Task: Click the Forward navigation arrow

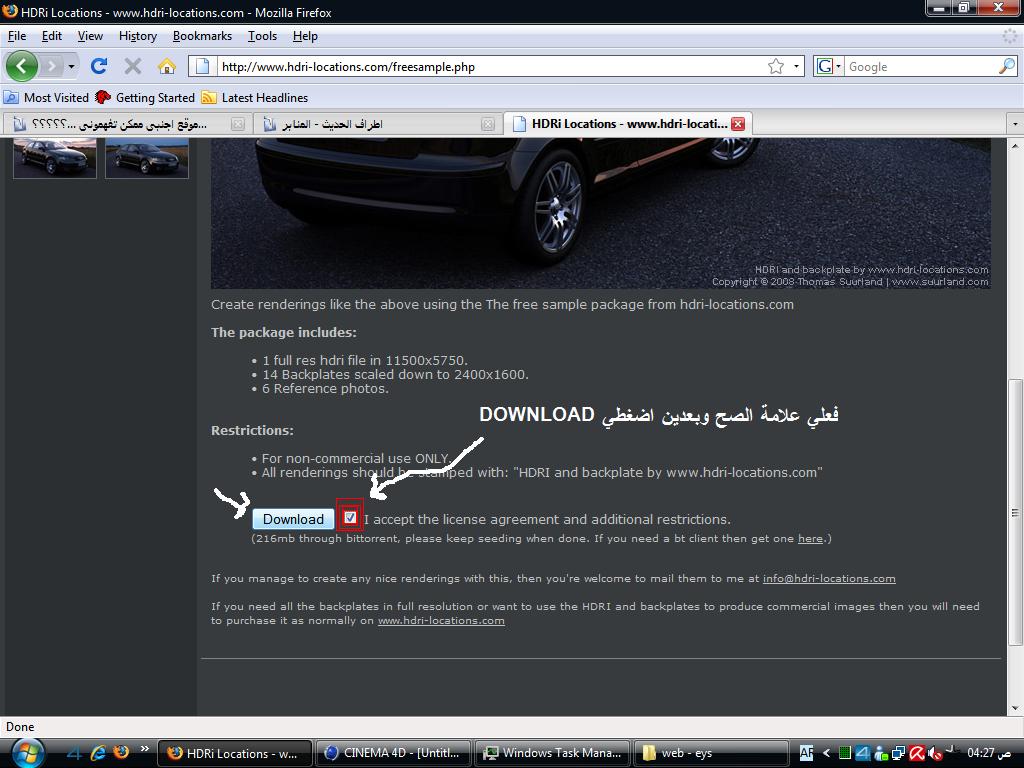Action: pos(52,66)
